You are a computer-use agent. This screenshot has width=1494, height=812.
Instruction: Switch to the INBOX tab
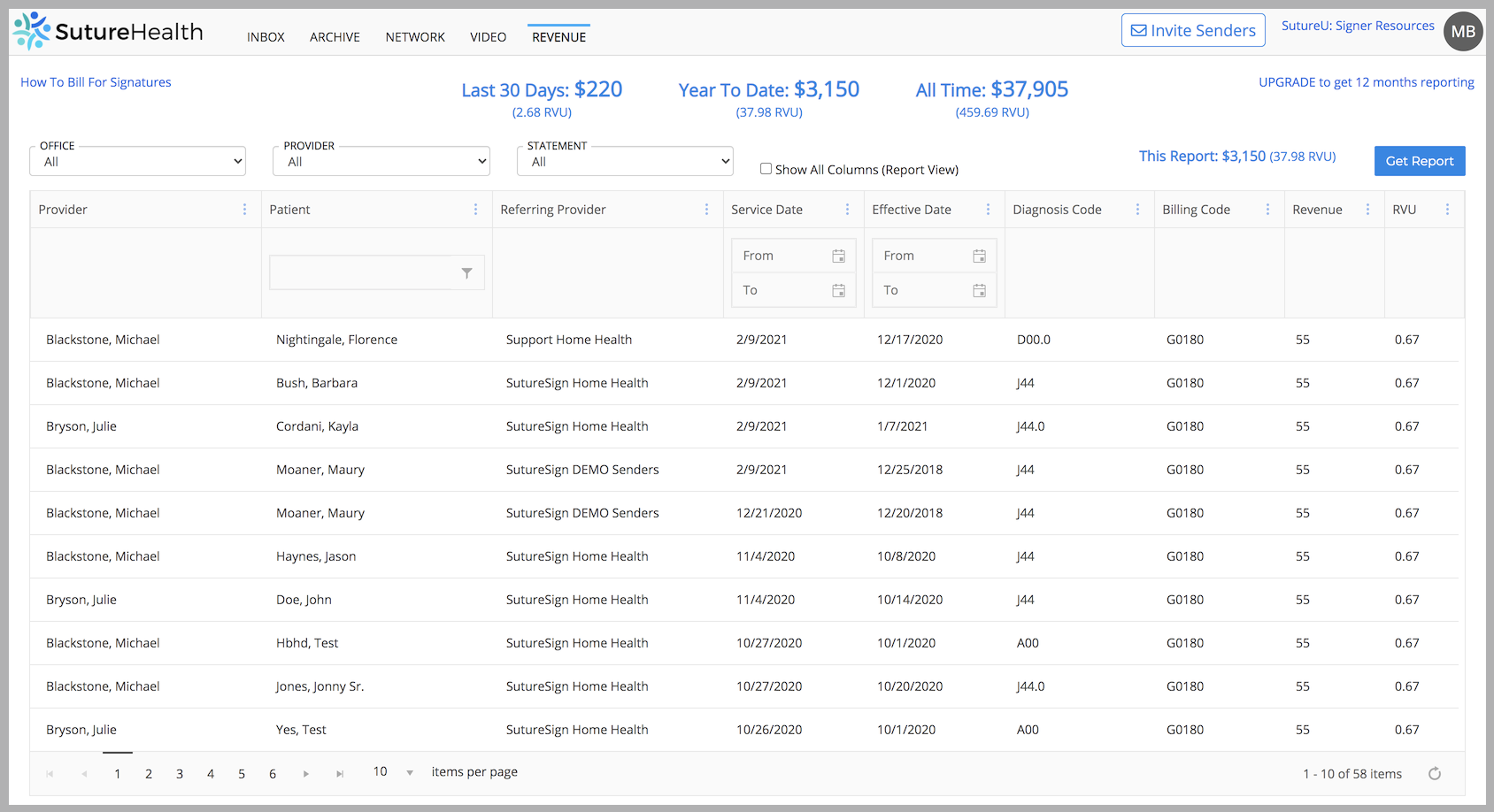click(266, 36)
